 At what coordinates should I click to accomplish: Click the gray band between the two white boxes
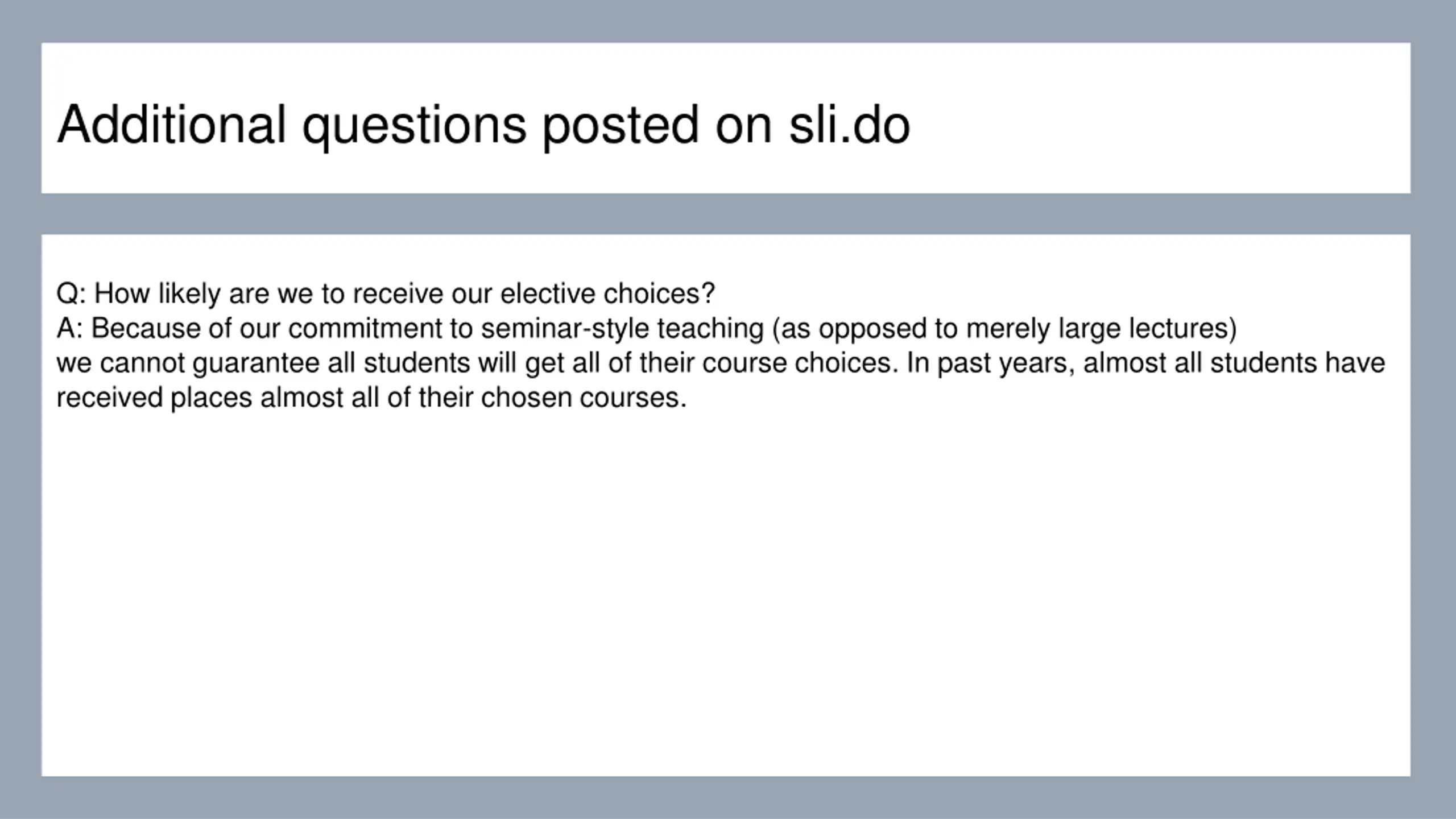[x=726, y=214]
